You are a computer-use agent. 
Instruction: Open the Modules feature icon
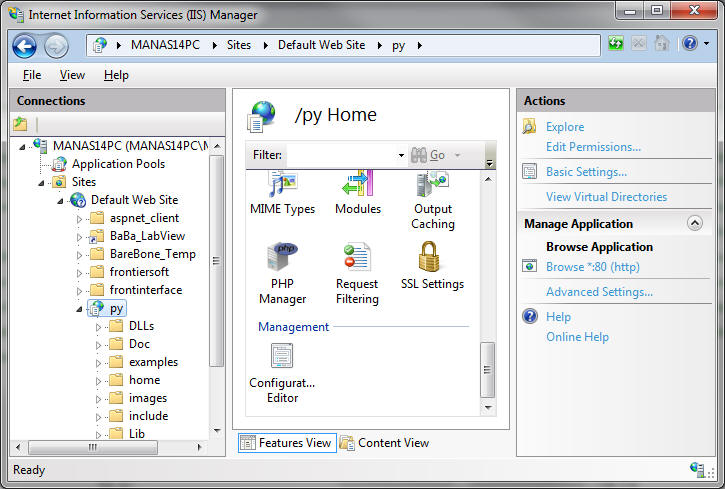pos(358,183)
